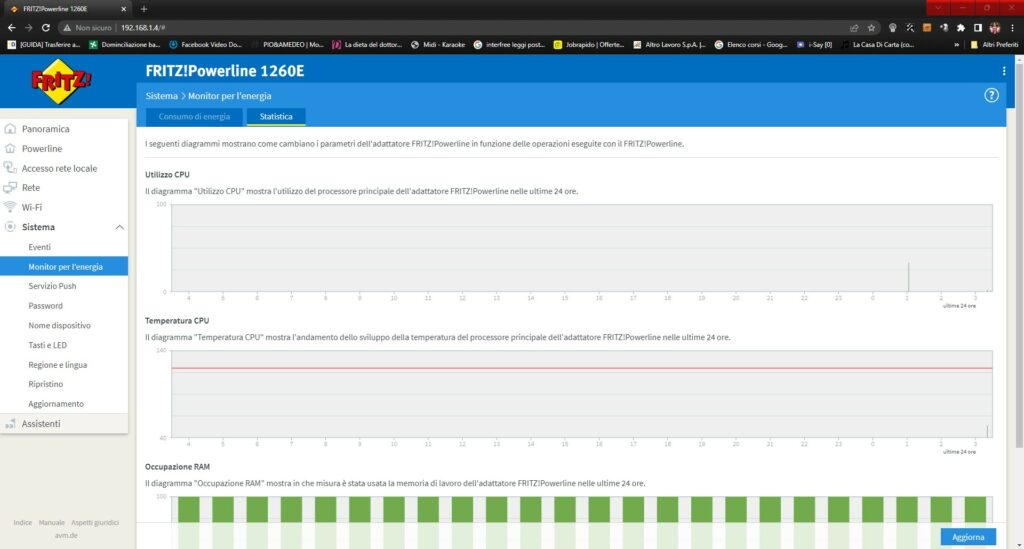Open the browser side panel icon
This screenshot has height=549, width=1024.
(x=978, y=27)
